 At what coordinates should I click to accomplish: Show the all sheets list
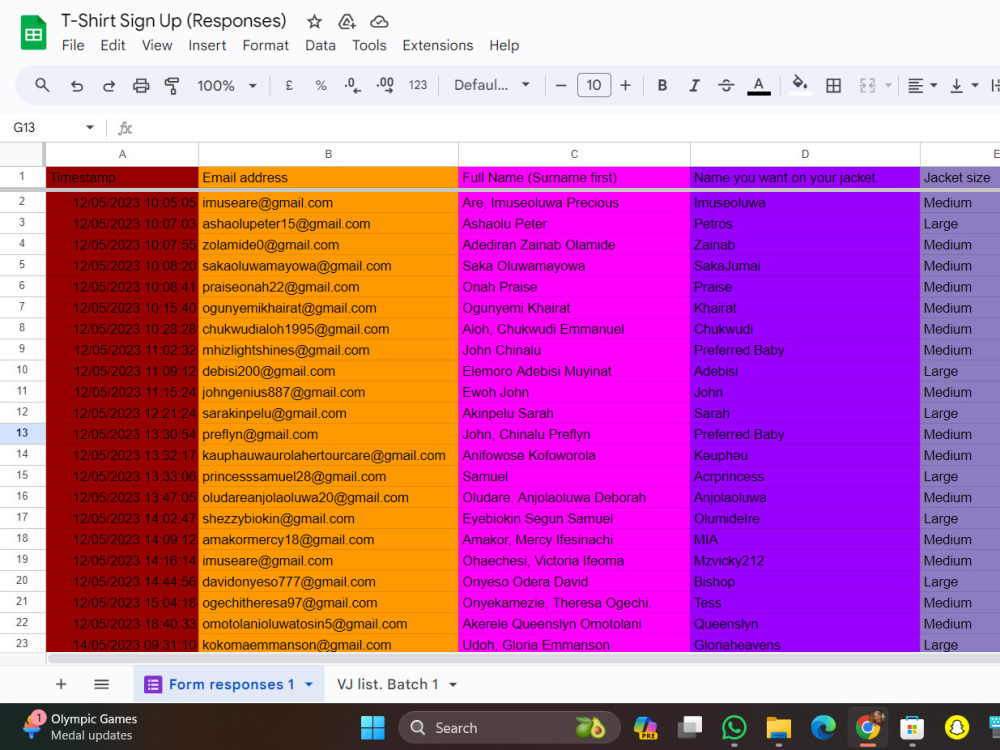coord(101,684)
